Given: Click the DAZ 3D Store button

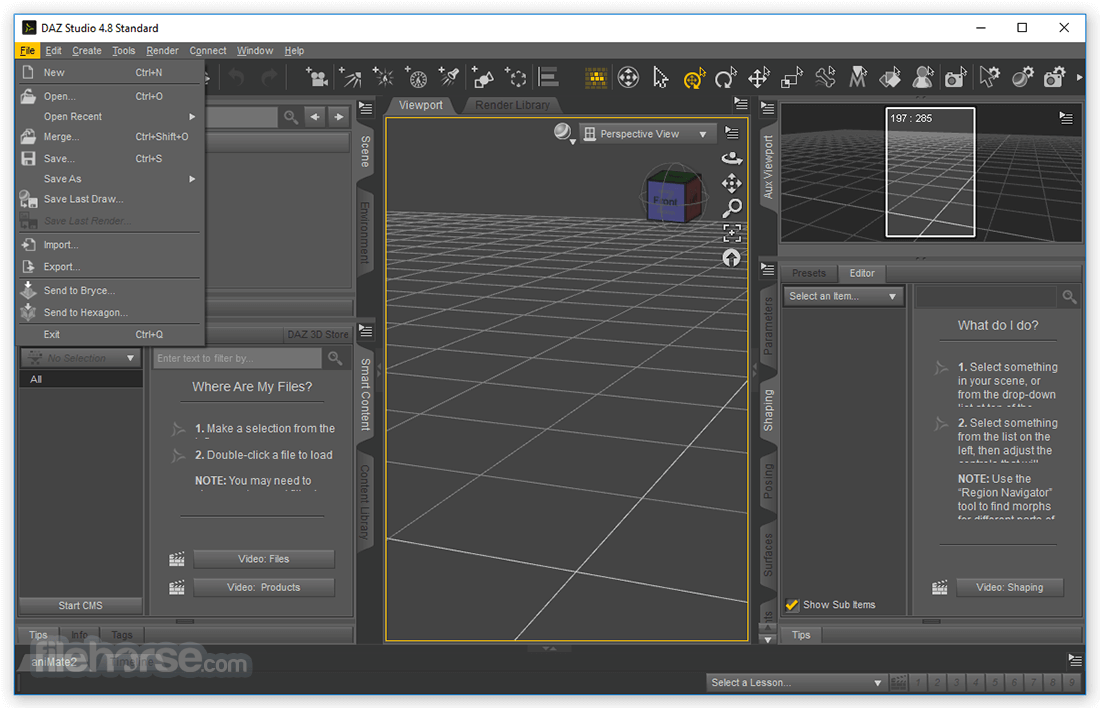Looking at the screenshot, I should click(x=317, y=335).
